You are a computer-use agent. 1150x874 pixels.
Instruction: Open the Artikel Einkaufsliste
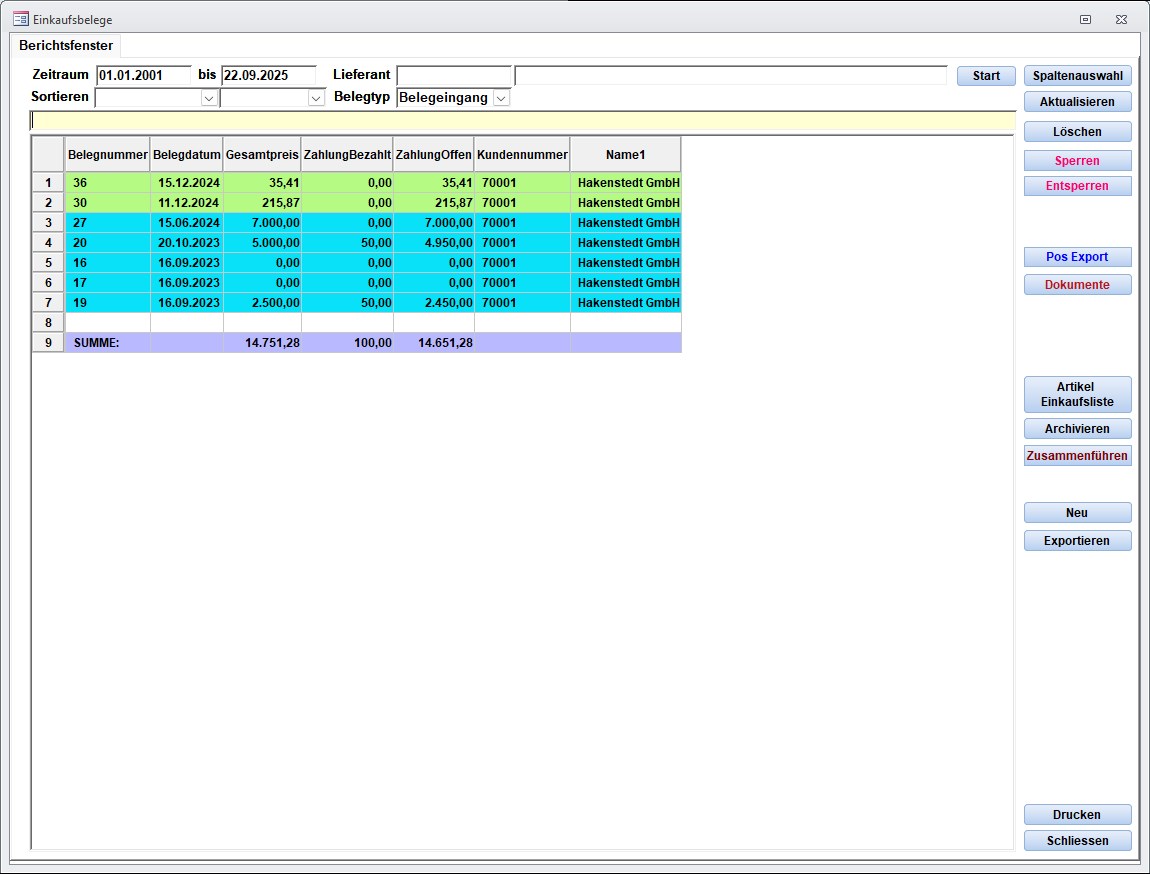[x=1077, y=394]
